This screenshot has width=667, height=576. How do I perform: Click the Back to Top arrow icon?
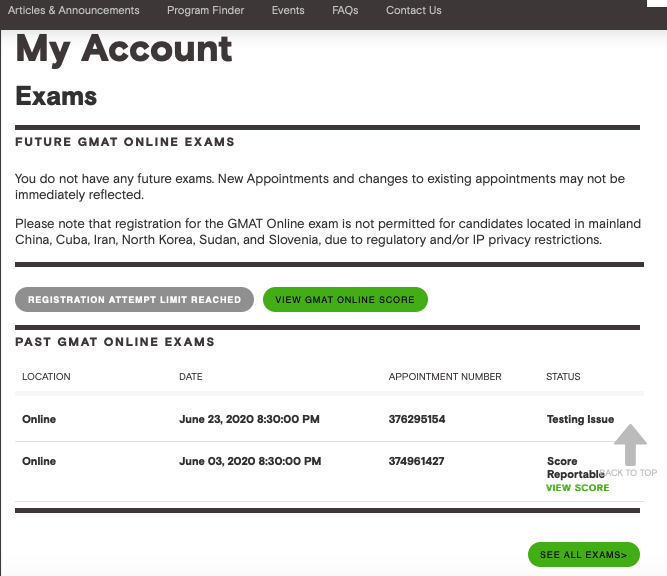[630, 445]
